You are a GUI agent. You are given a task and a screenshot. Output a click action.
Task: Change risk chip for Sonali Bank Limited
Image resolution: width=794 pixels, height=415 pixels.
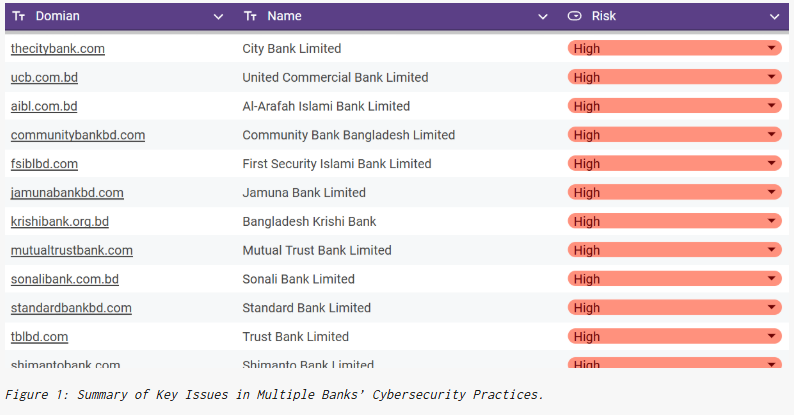click(674, 279)
